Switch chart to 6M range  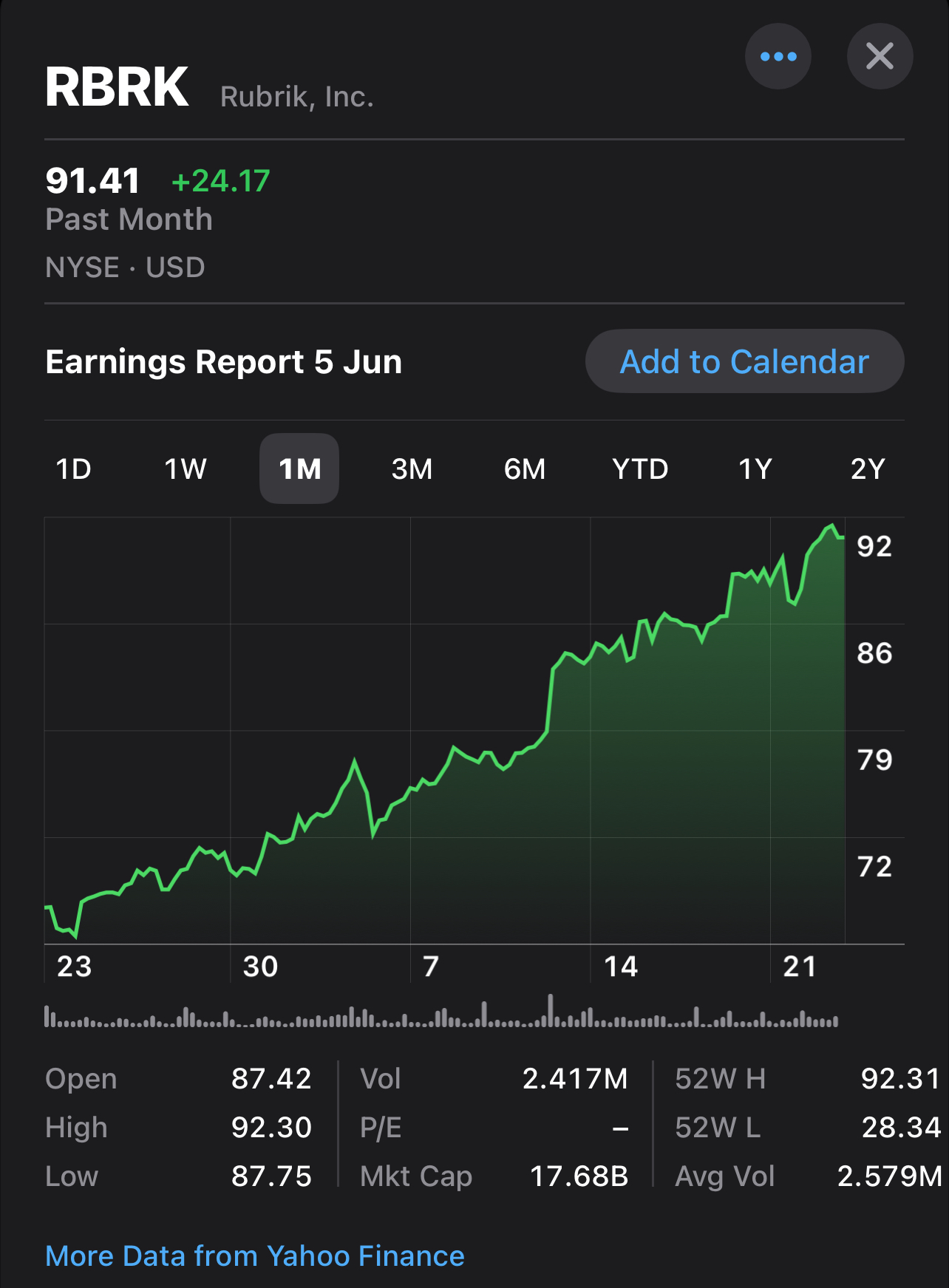525,468
